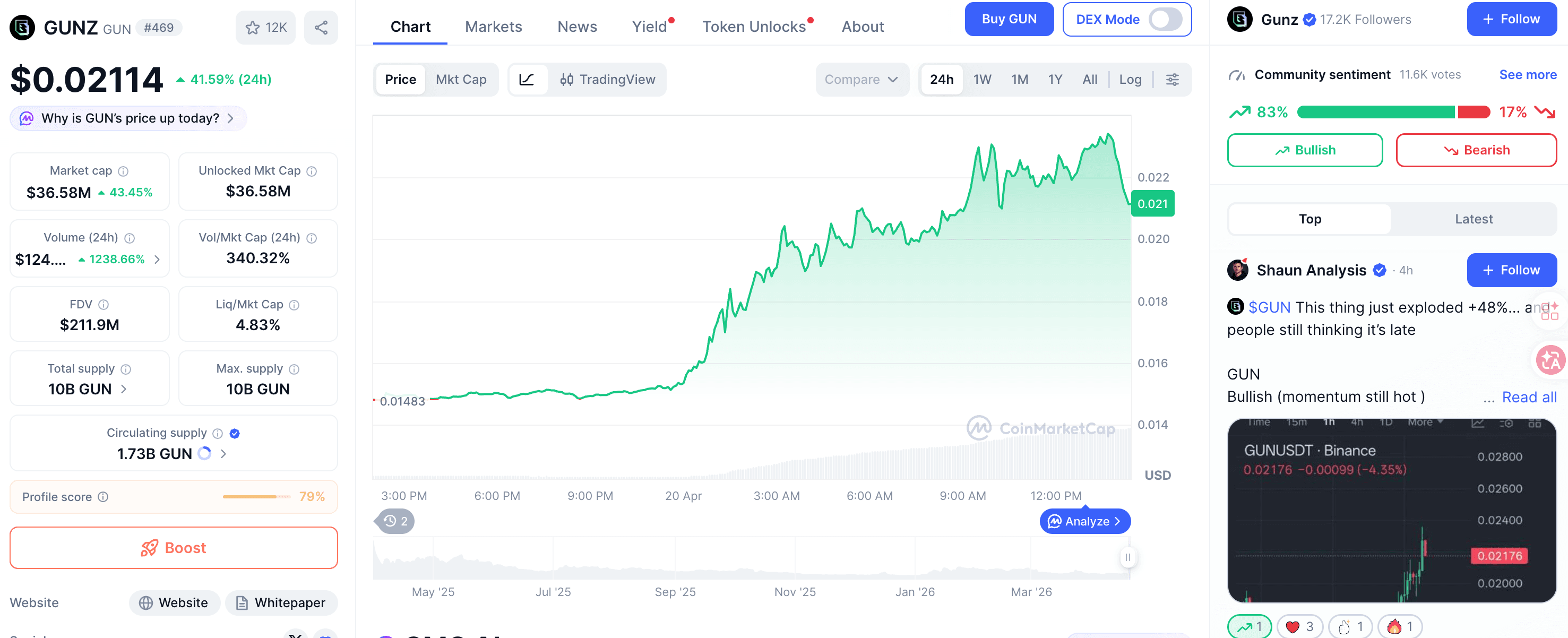Open Vol/Mkt Cap (24h) info icon

pyautogui.click(x=312, y=238)
